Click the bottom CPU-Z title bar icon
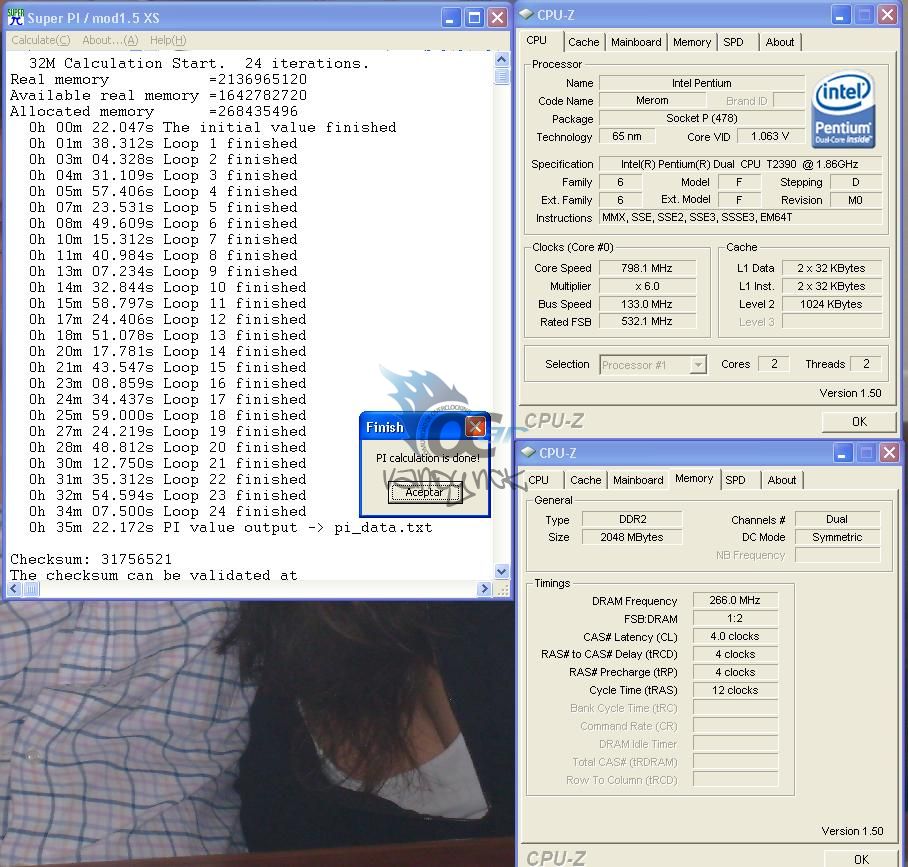Image resolution: width=908 pixels, height=867 pixels. pyautogui.click(x=528, y=452)
